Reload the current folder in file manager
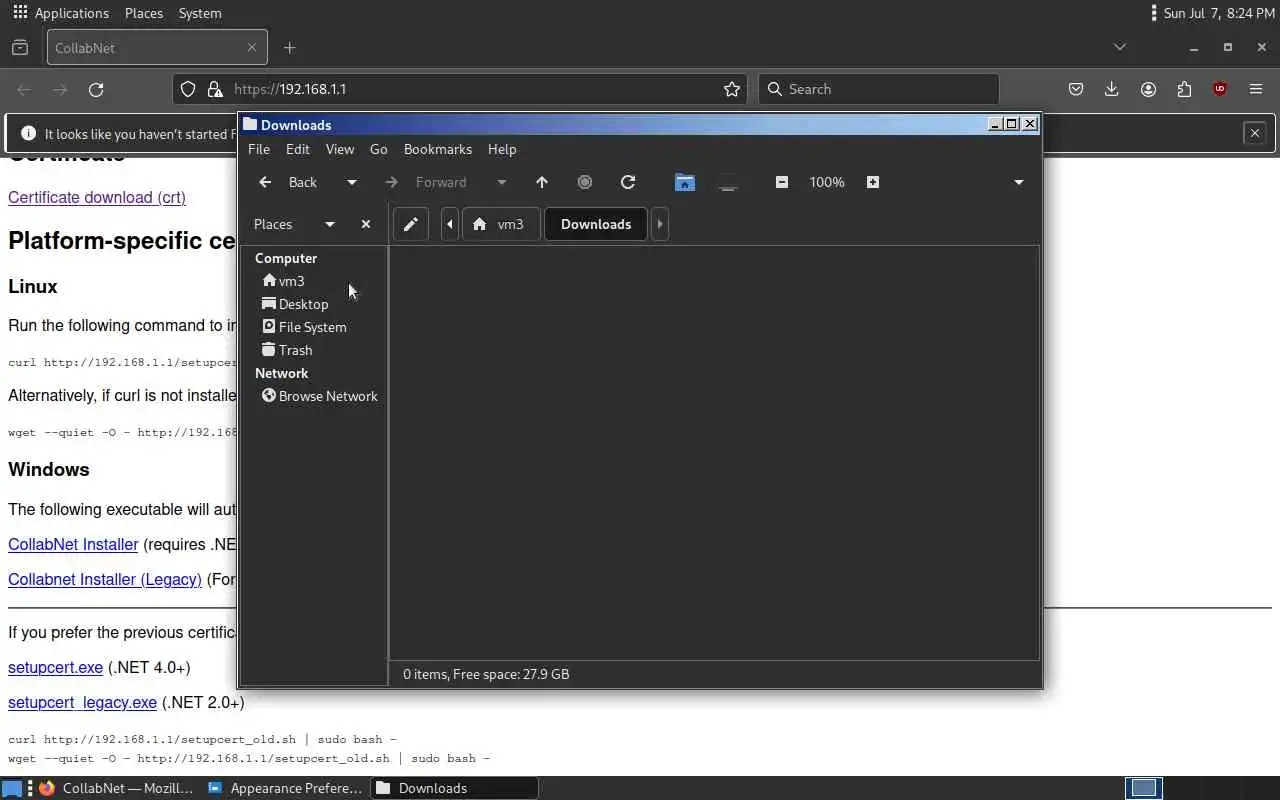The image size is (1280, 800). (x=628, y=182)
